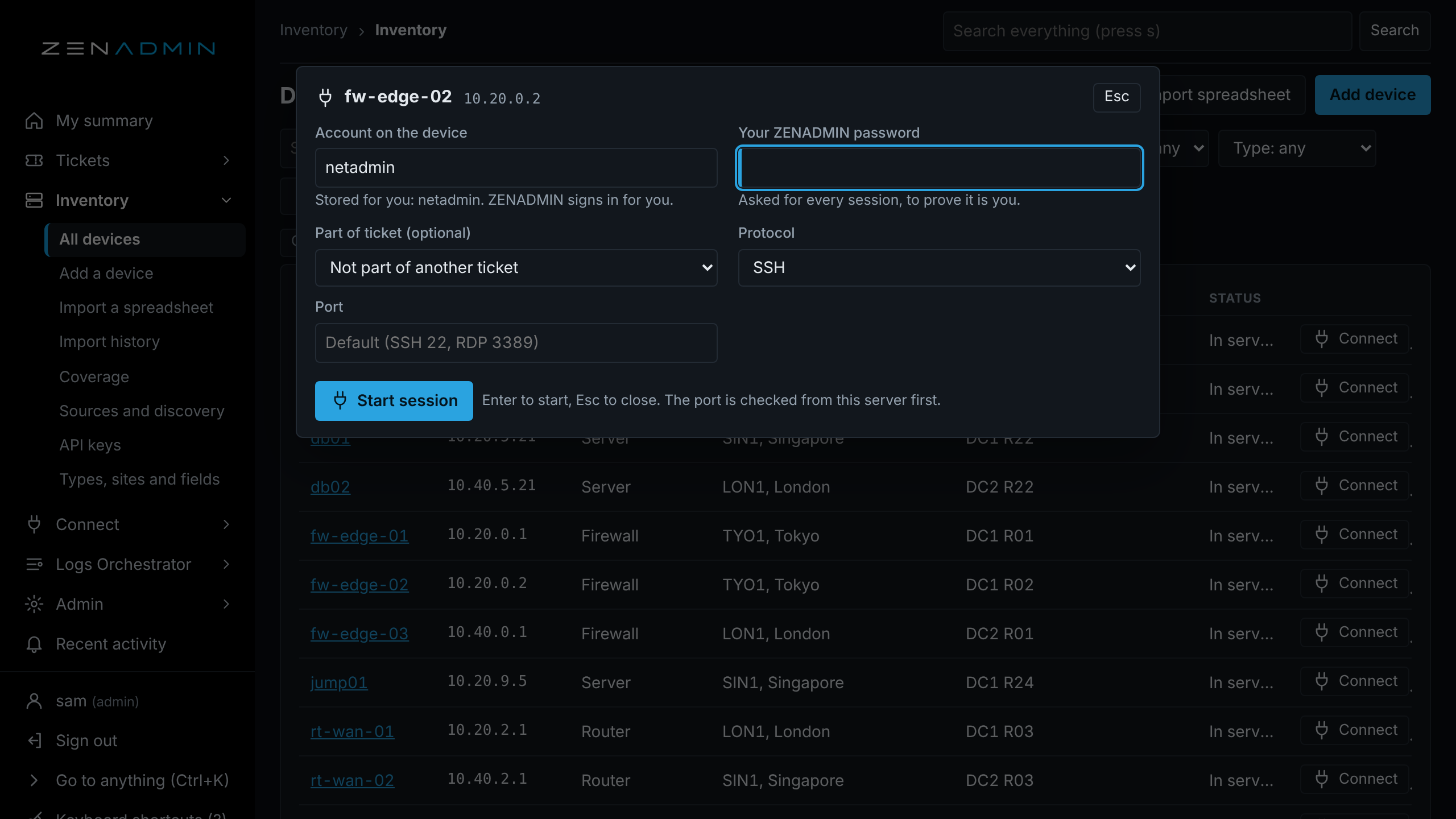
Task: Expand the Tickets menu chevron
Action: point(226,160)
